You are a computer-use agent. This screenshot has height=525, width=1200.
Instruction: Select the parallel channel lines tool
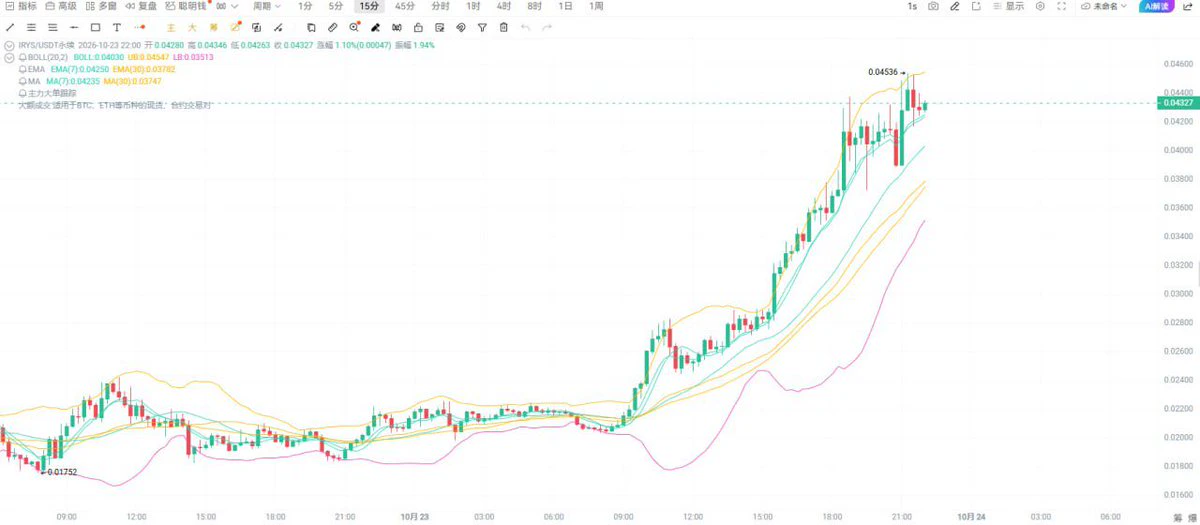point(31,27)
